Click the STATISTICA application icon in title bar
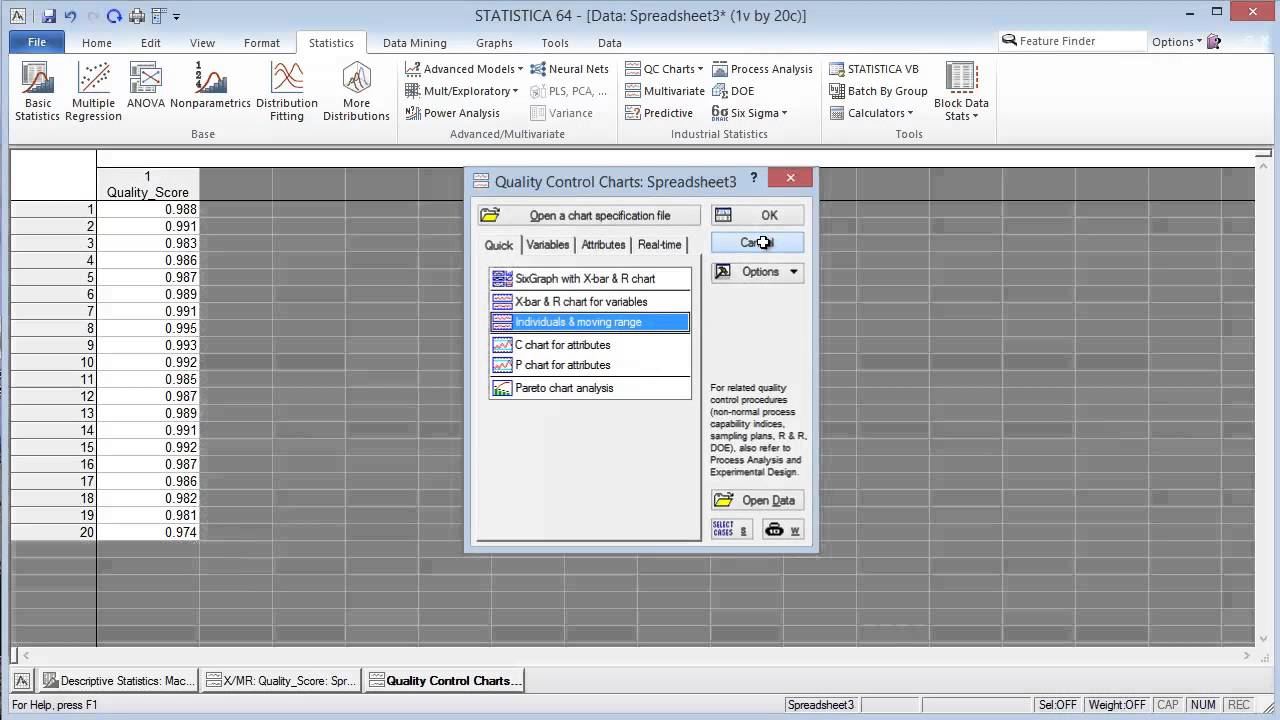The image size is (1280, 720). 18,16
